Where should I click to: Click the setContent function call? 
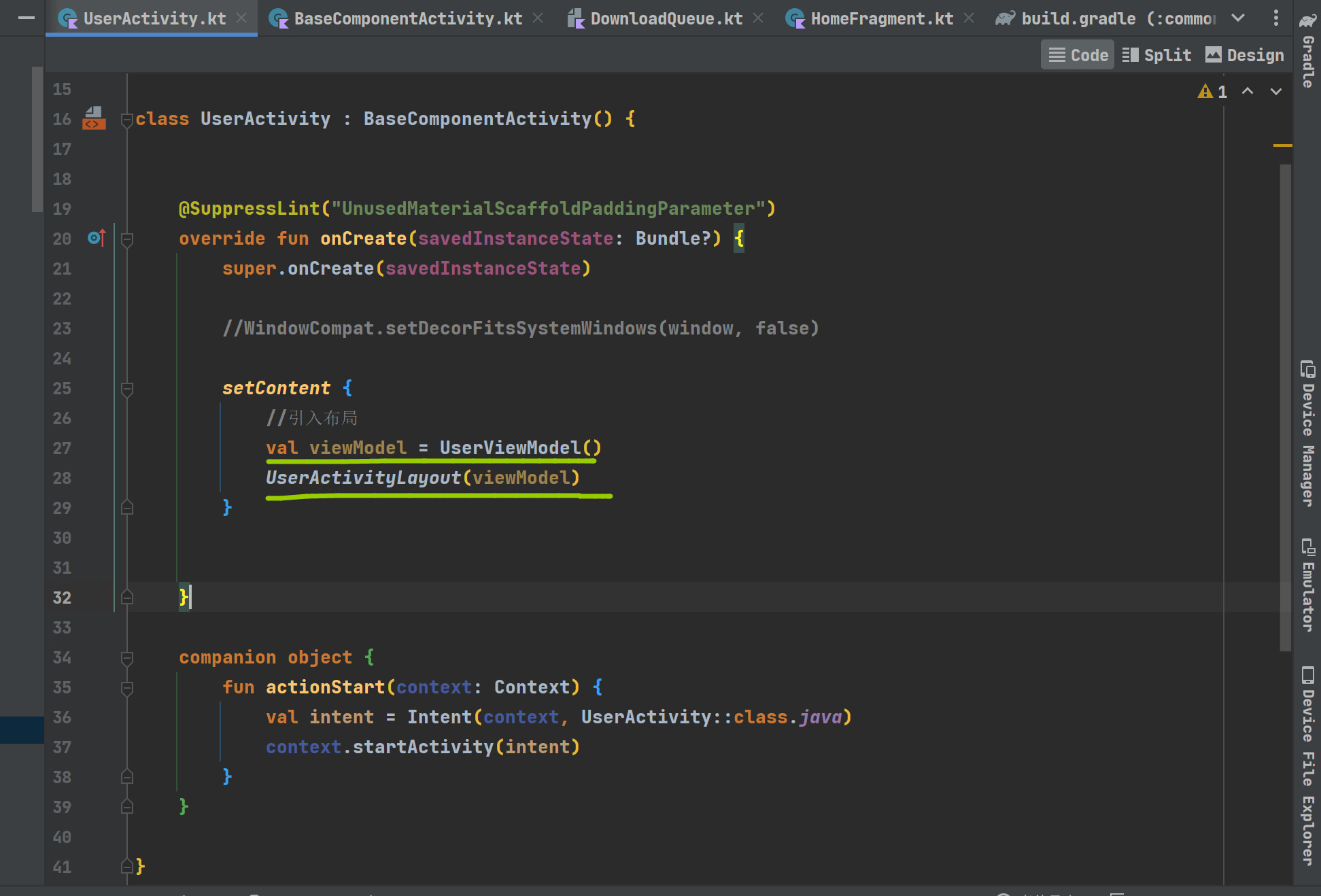[276, 388]
